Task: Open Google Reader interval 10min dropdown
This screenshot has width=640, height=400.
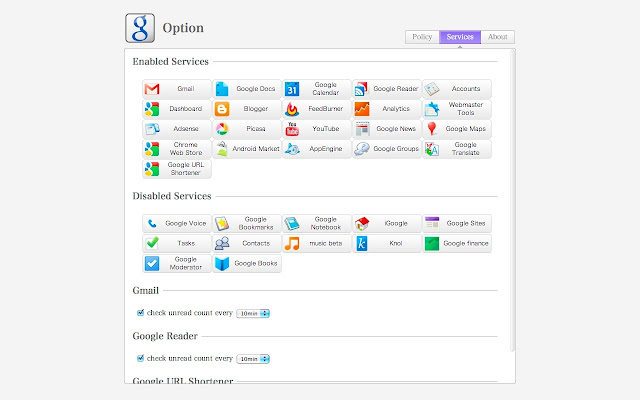Action: coord(254,358)
